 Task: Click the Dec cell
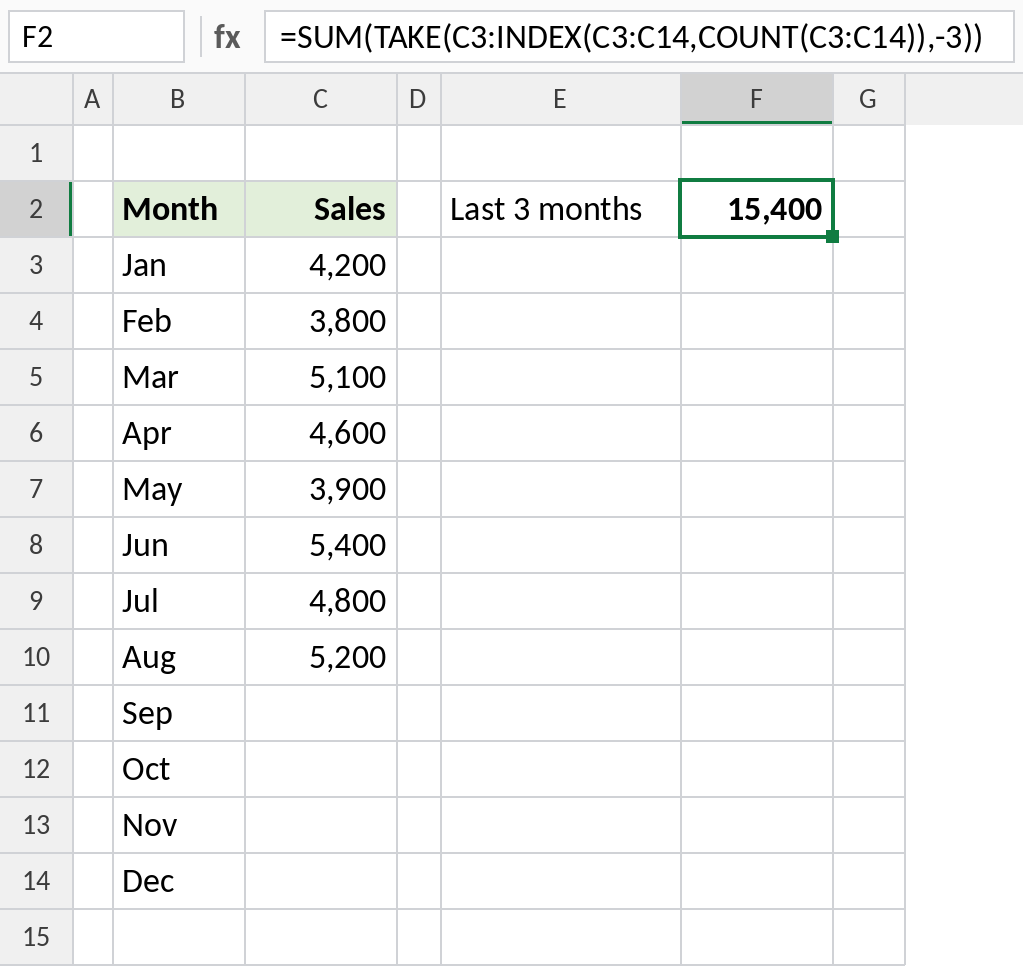point(179,881)
